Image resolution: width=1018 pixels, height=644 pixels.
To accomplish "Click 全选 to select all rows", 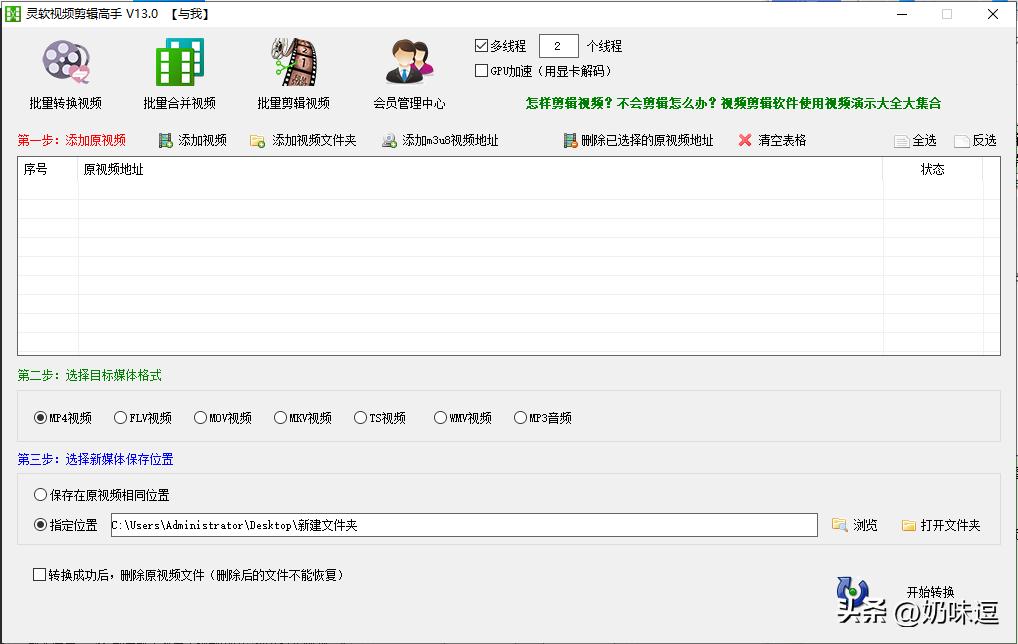I will 916,140.
